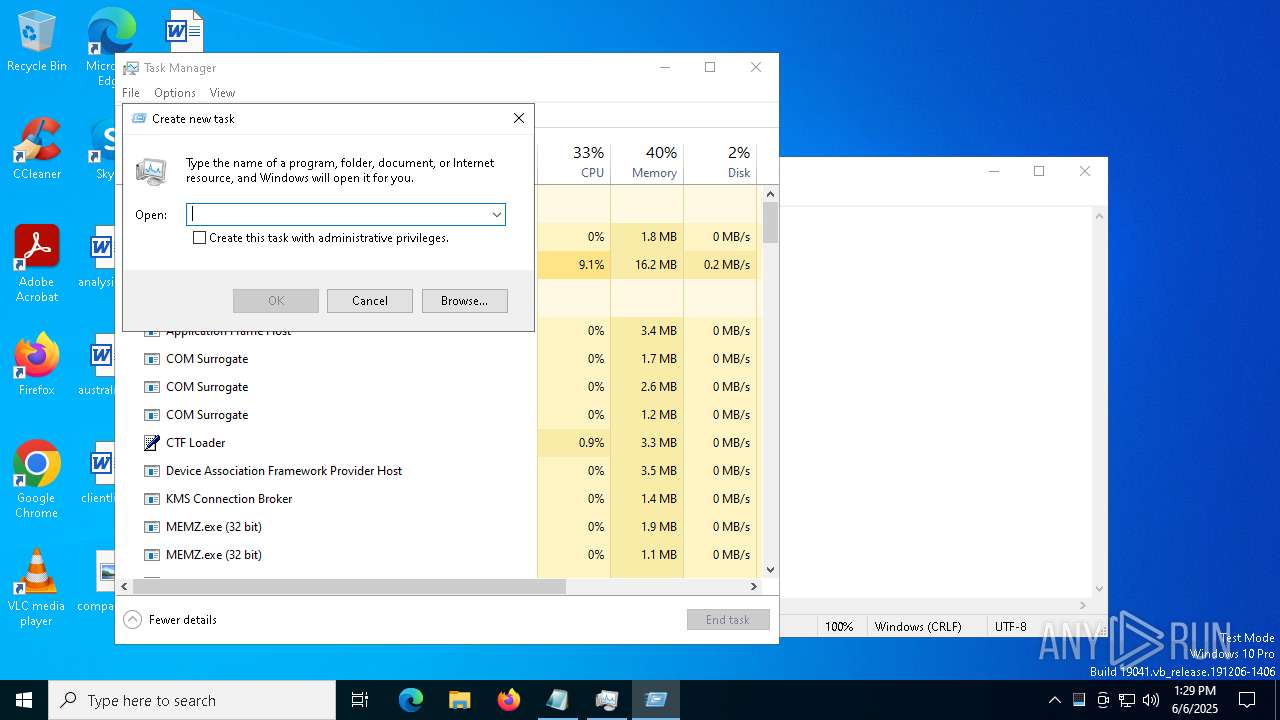Open Microsoft Edge desktop shortcut
Viewport: 1280px width, 720px height.
pos(110,45)
